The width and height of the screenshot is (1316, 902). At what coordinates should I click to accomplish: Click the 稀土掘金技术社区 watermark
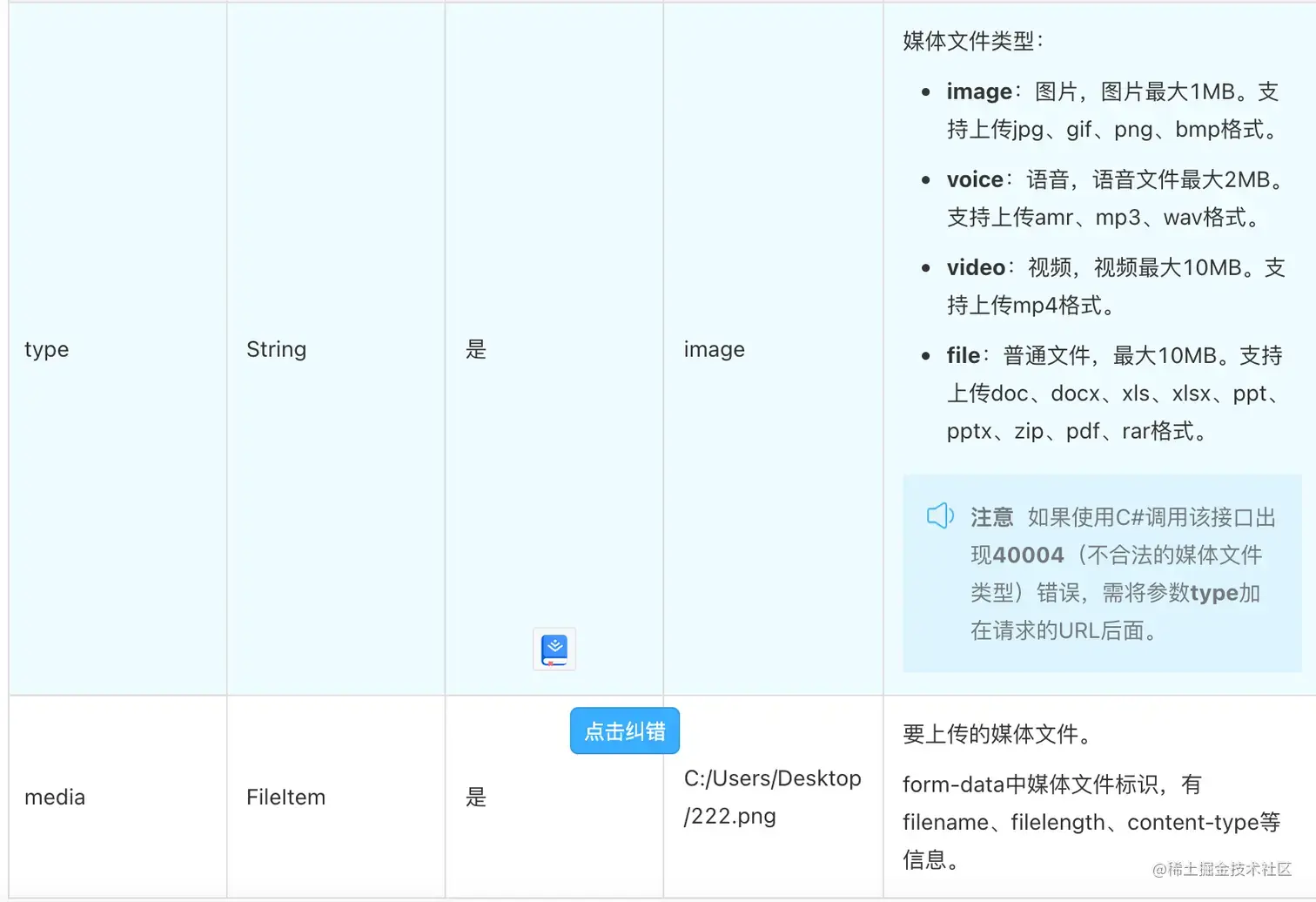tap(1228, 869)
